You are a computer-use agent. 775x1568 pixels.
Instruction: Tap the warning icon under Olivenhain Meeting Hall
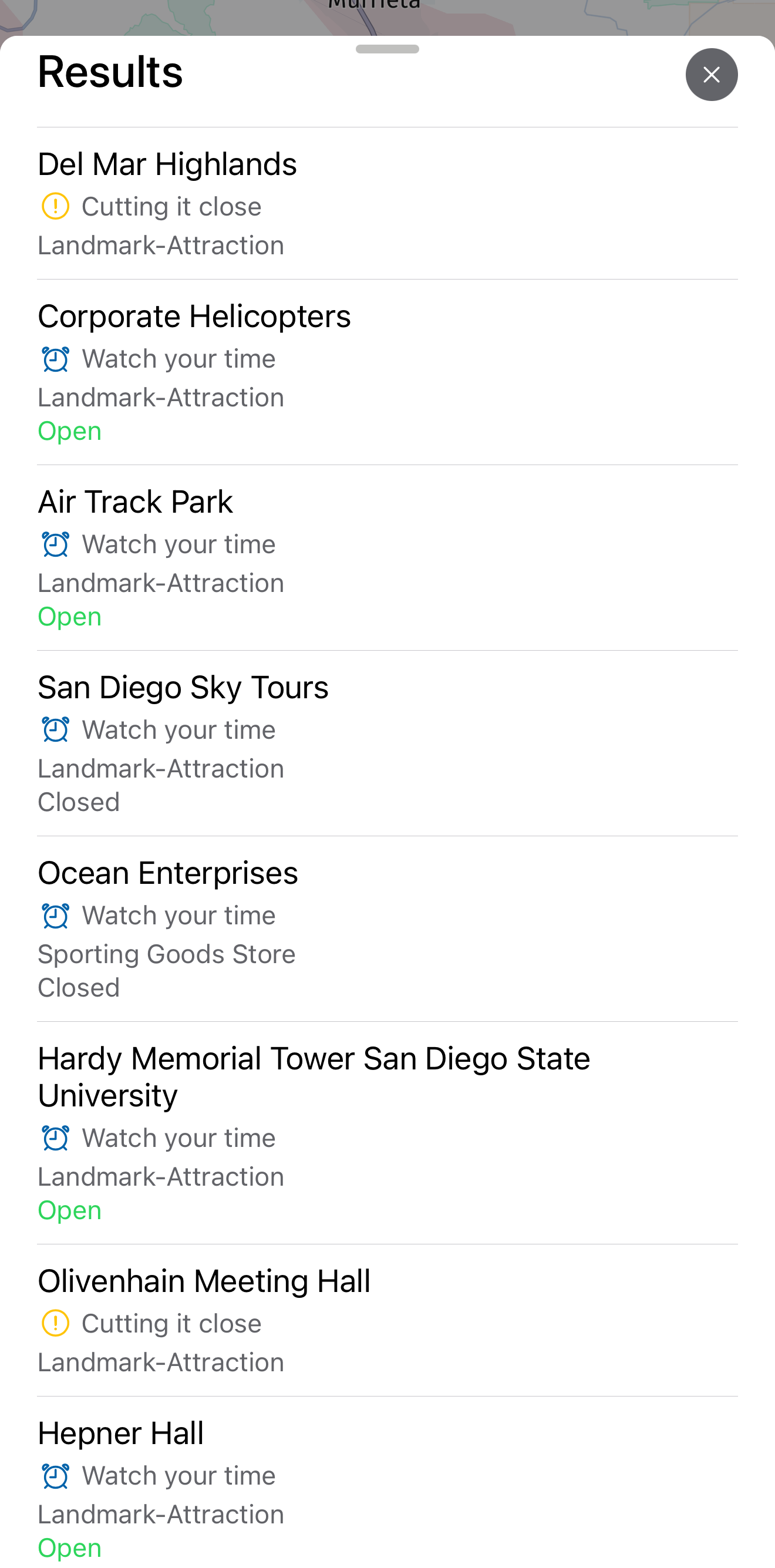55,1324
